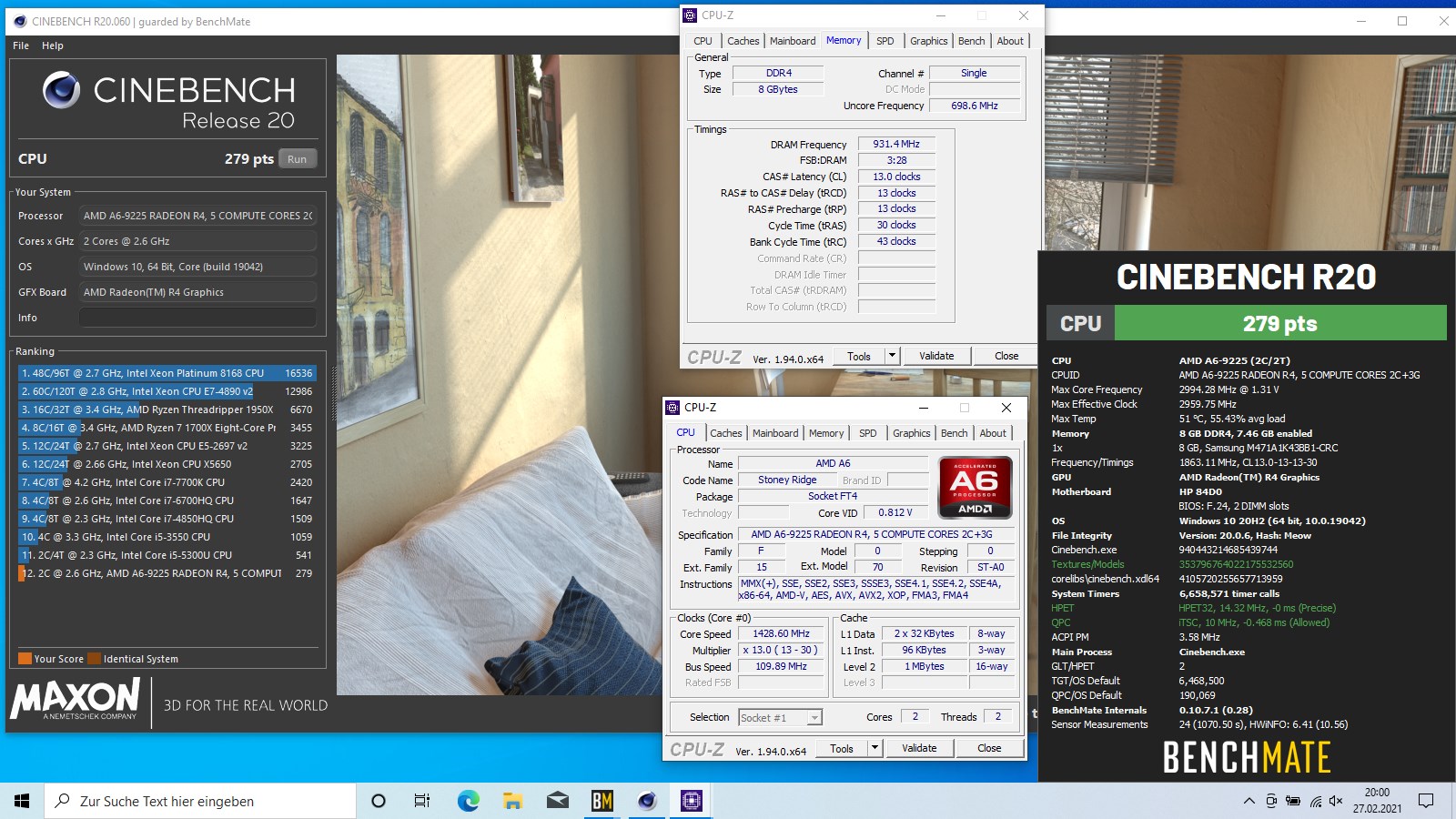Click the search magnifier icon on taskbar
1456x819 pixels.
click(x=63, y=801)
